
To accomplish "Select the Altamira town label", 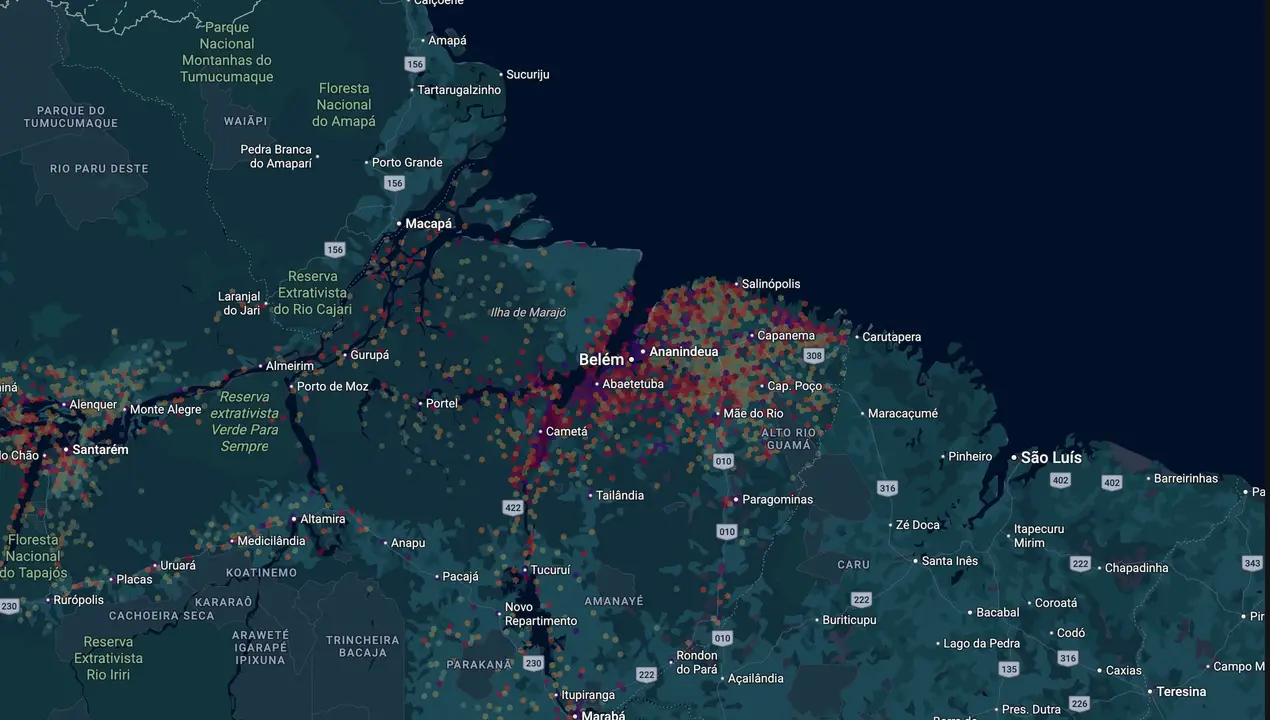I will 323,519.
